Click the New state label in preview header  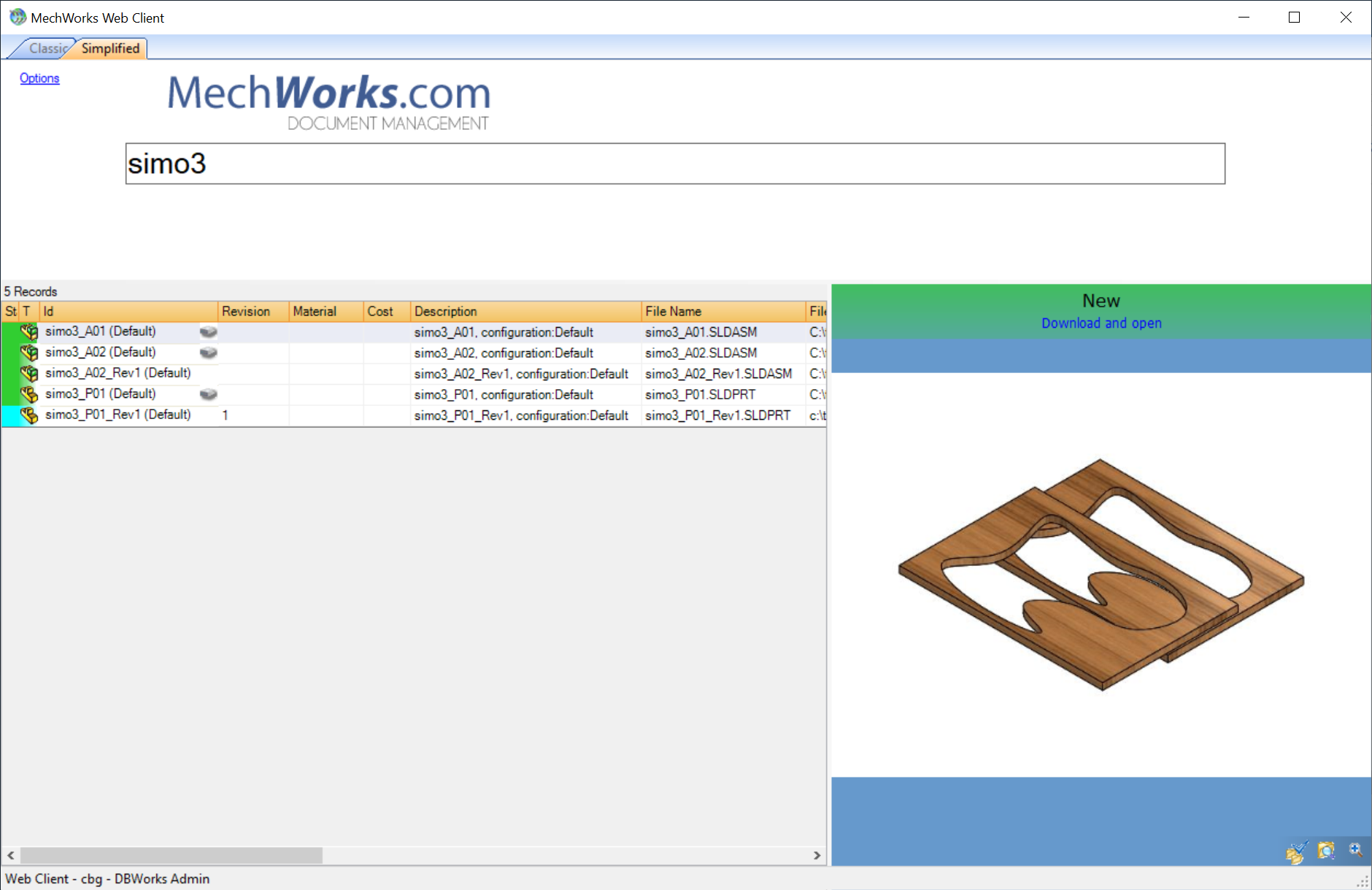[x=1101, y=301]
